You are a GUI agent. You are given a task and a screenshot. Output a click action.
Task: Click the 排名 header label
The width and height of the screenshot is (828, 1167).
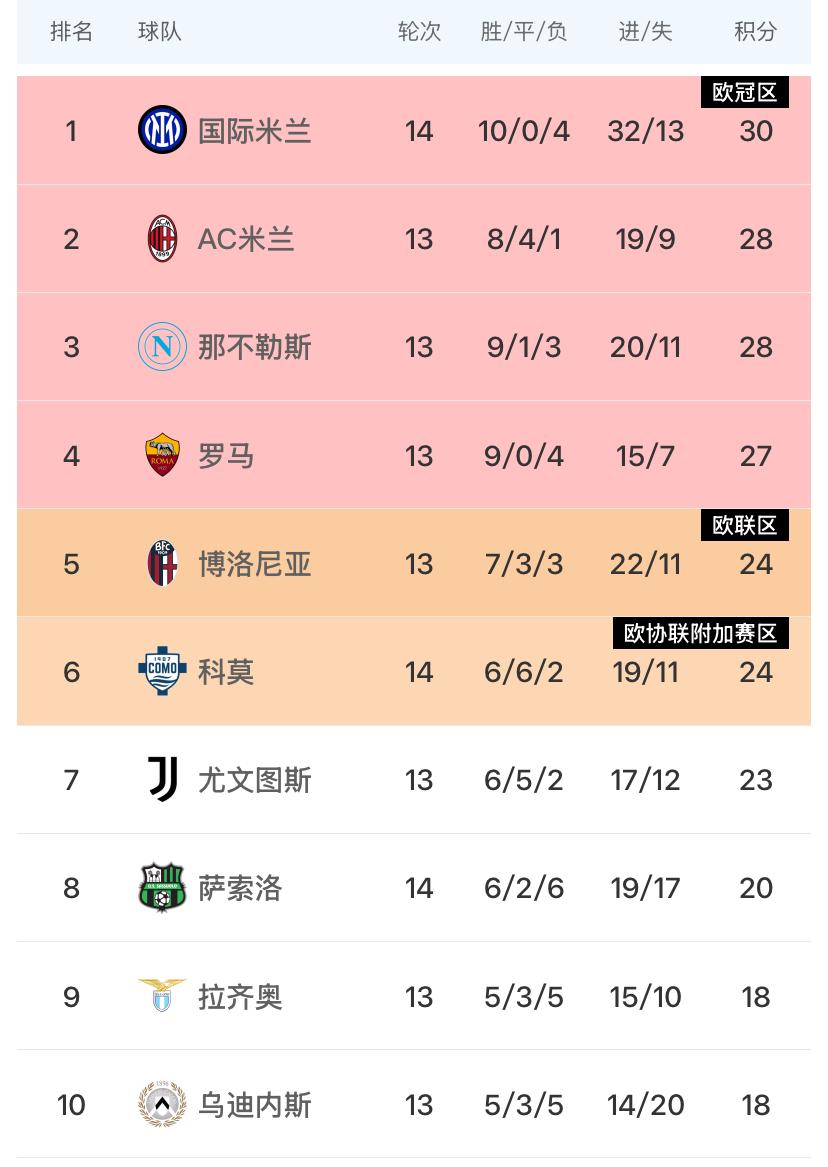(x=71, y=31)
